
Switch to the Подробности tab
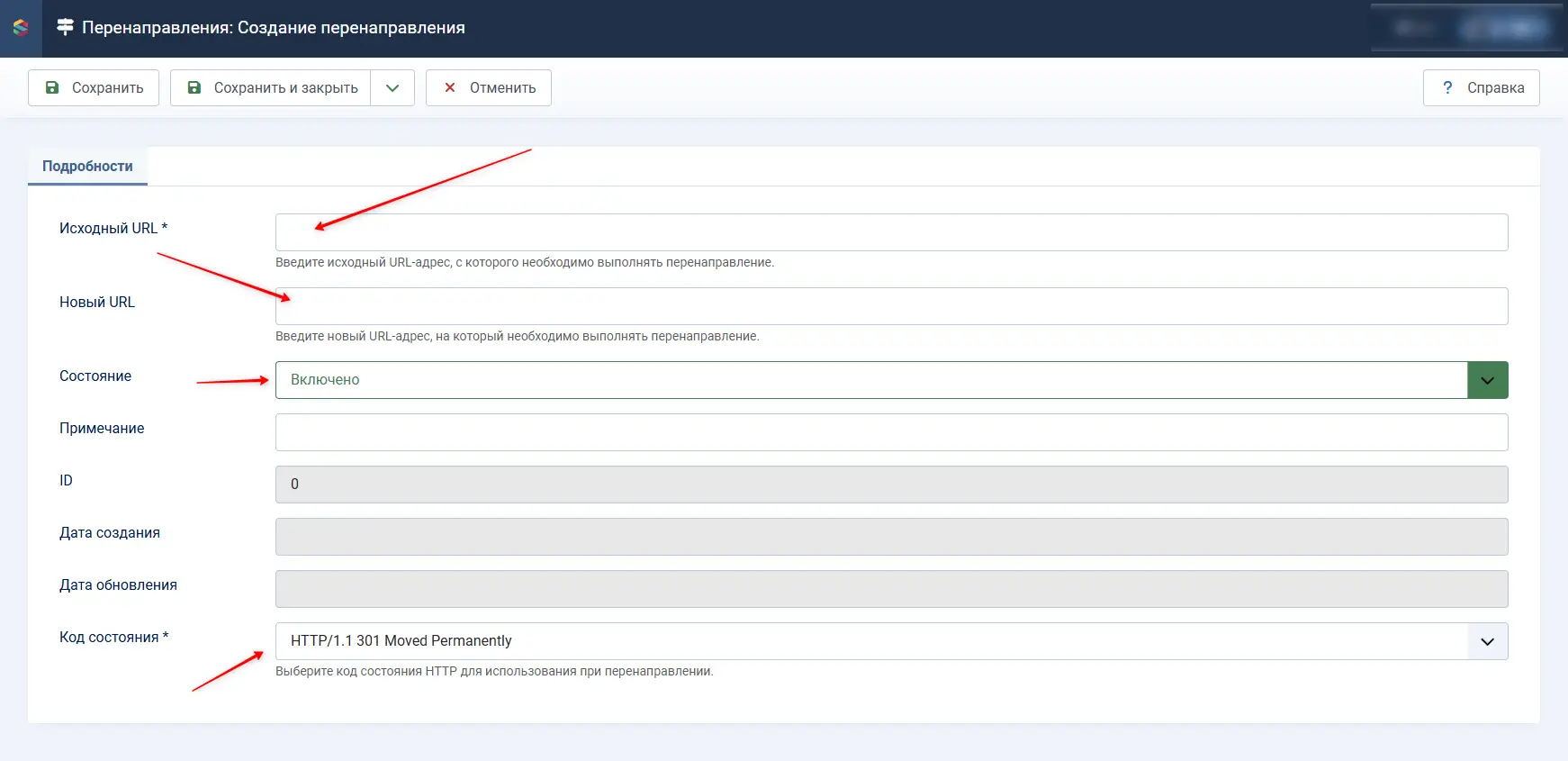pos(87,167)
